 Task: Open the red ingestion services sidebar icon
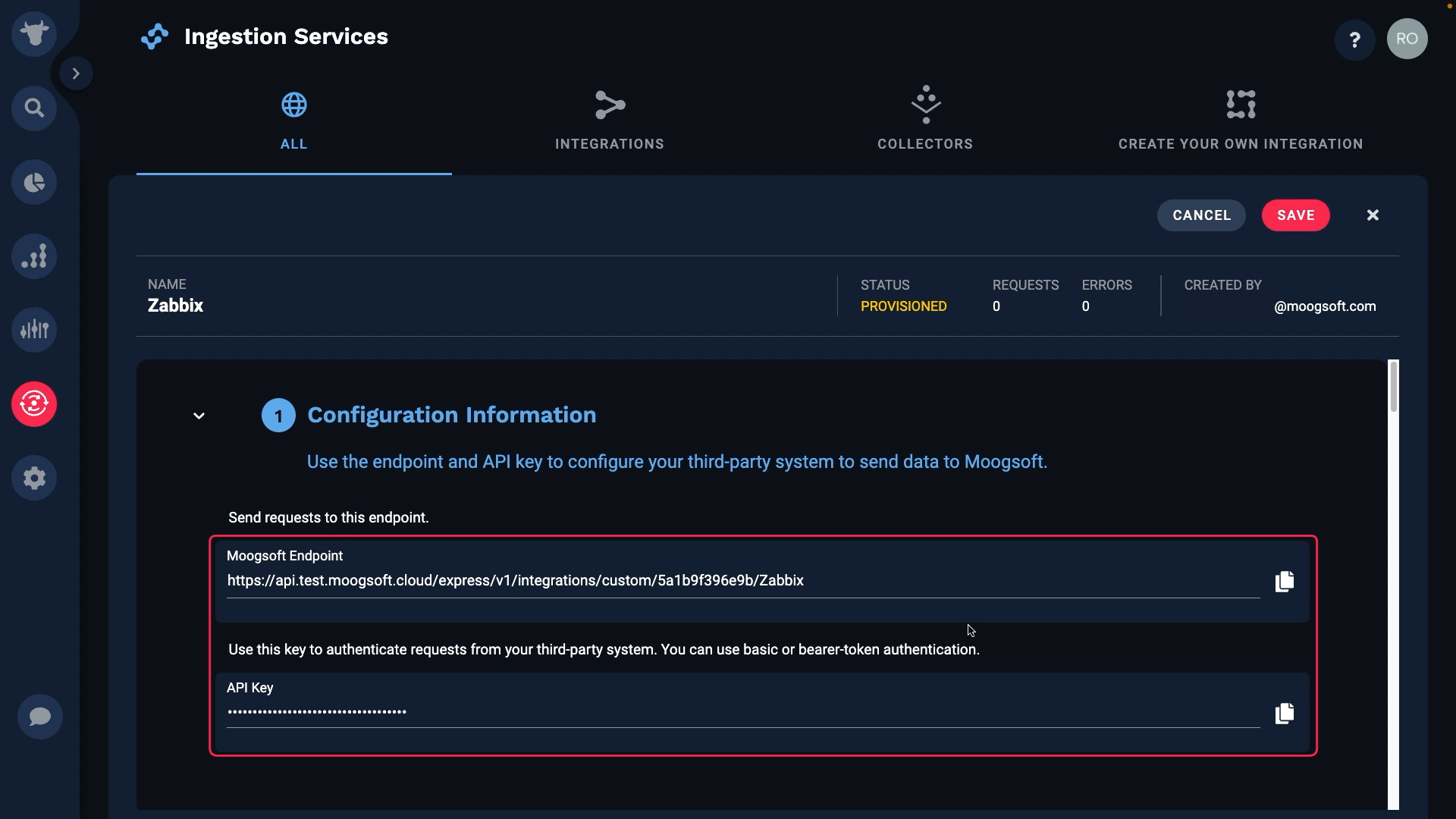[34, 404]
